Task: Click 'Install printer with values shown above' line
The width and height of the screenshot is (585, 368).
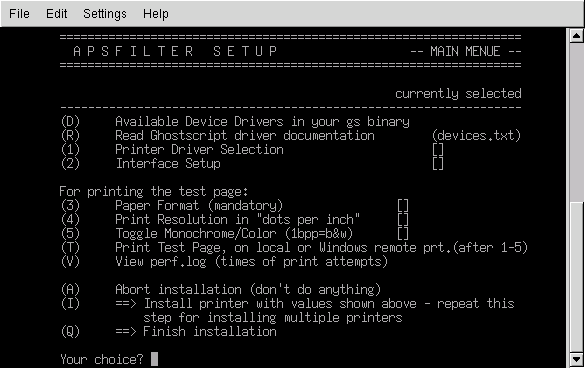Action: (315, 303)
